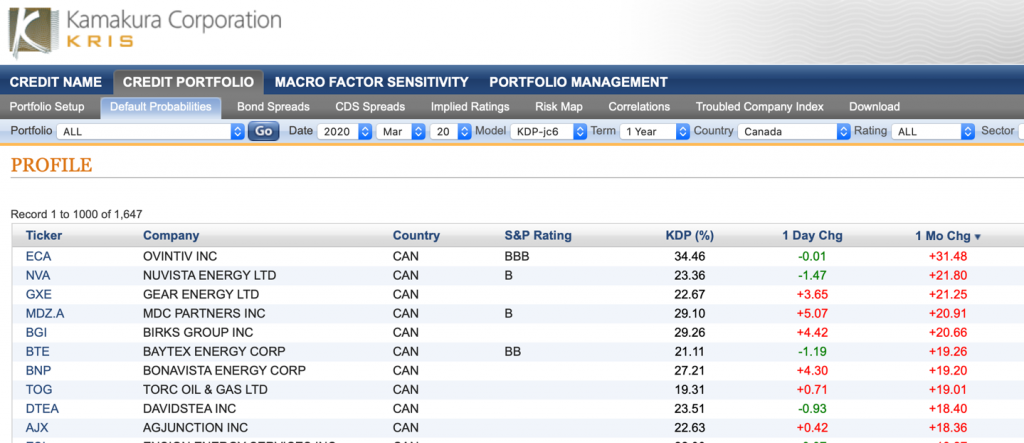Open the DTEA ticker link
Image resolution: width=1024 pixels, height=443 pixels.
coord(41,409)
